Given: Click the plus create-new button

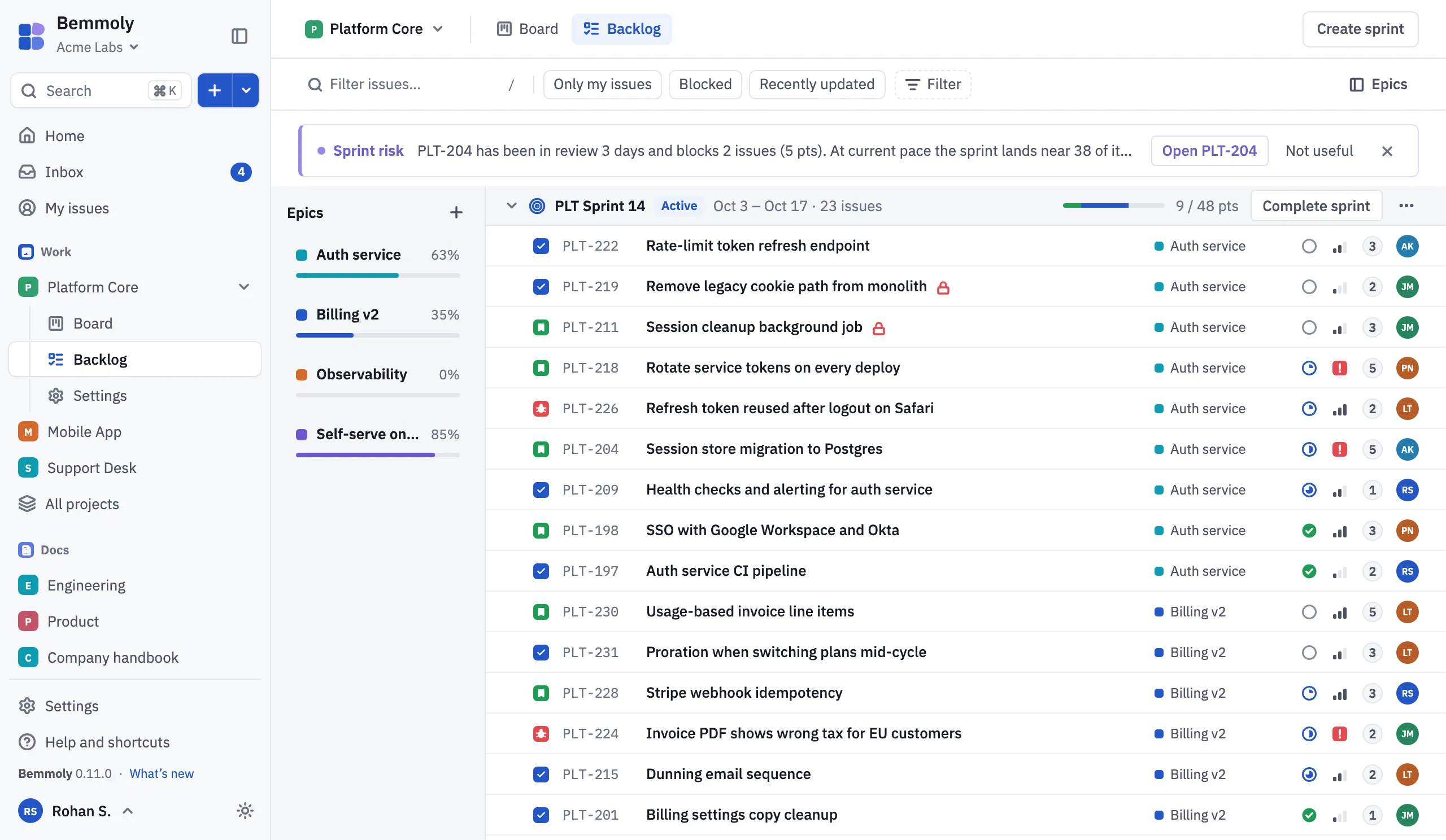Looking at the screenshot, I should tap(215, 90).
